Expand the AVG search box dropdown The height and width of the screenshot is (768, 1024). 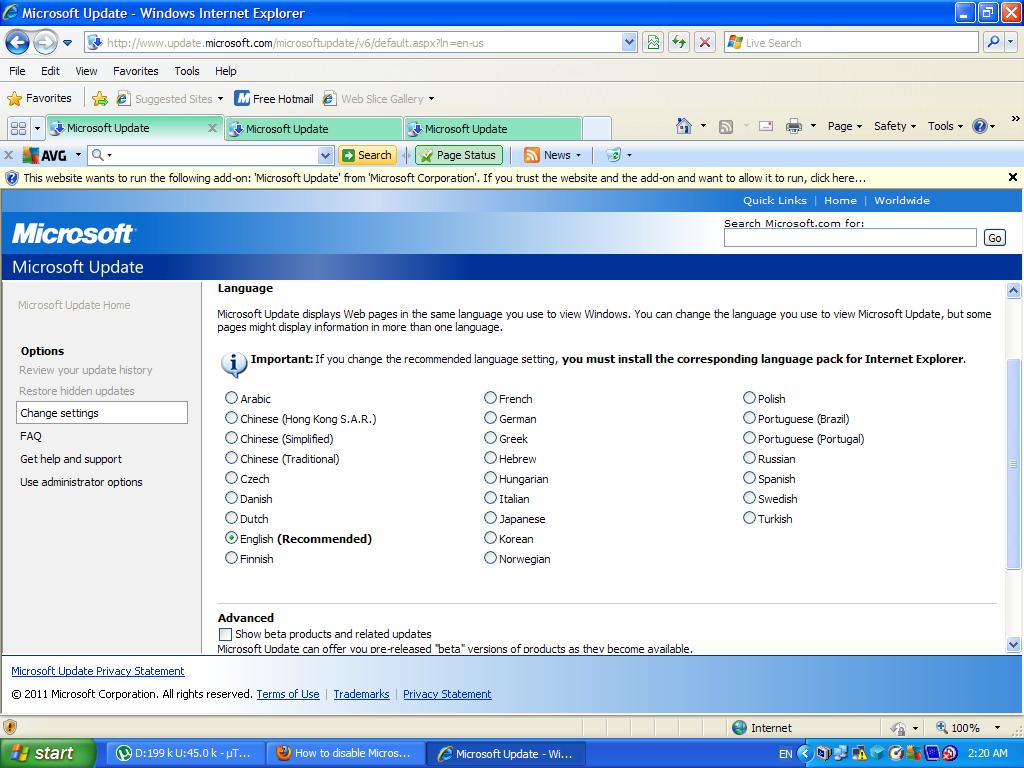325,155
